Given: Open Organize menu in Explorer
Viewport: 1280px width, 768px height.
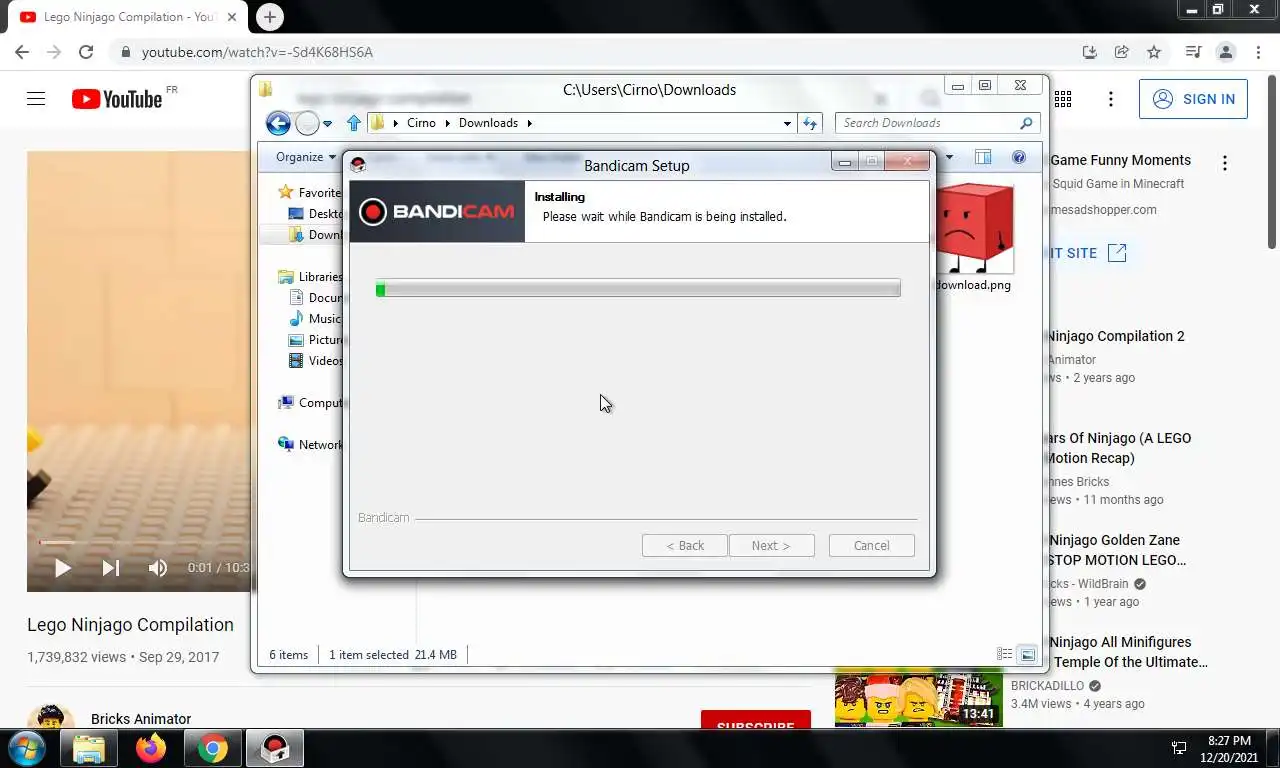Looking at the screenshot, I should click(305, 157).
